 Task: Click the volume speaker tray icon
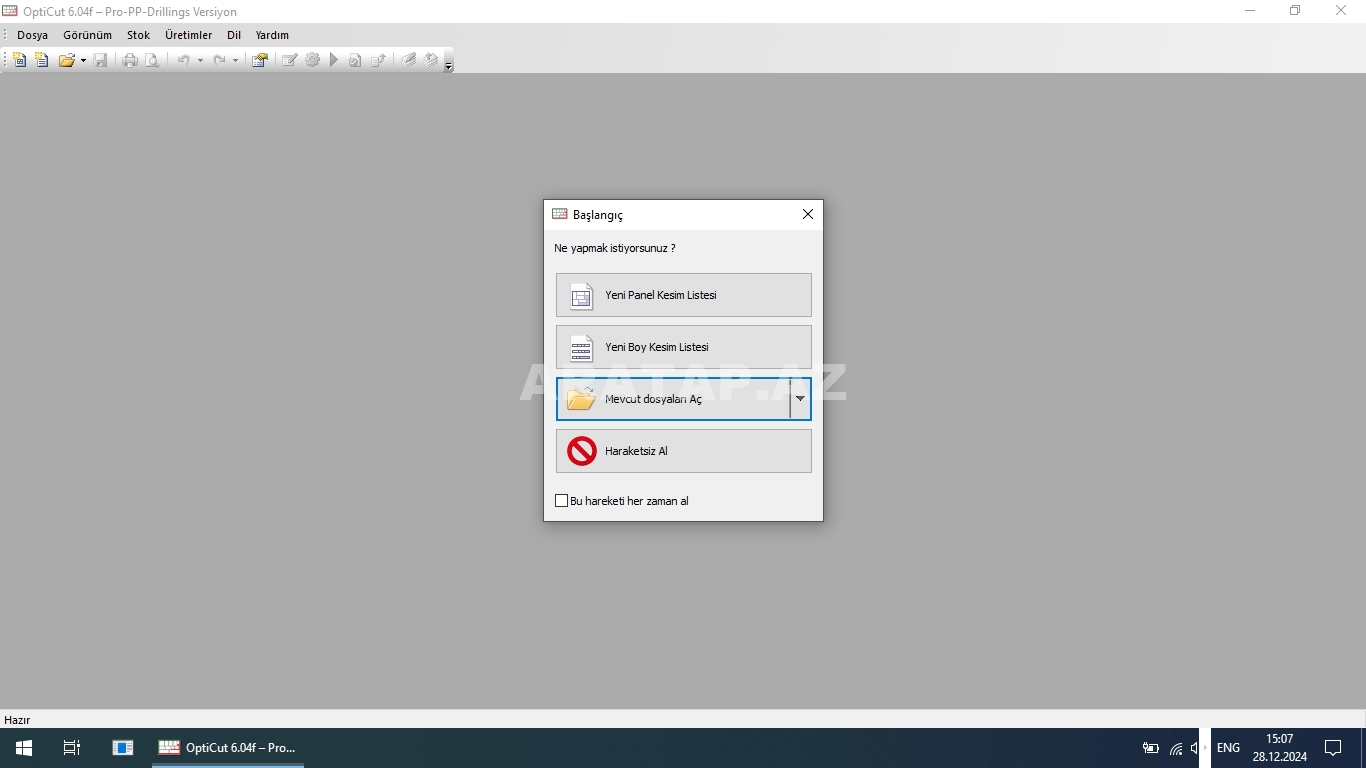[1194, 748]
